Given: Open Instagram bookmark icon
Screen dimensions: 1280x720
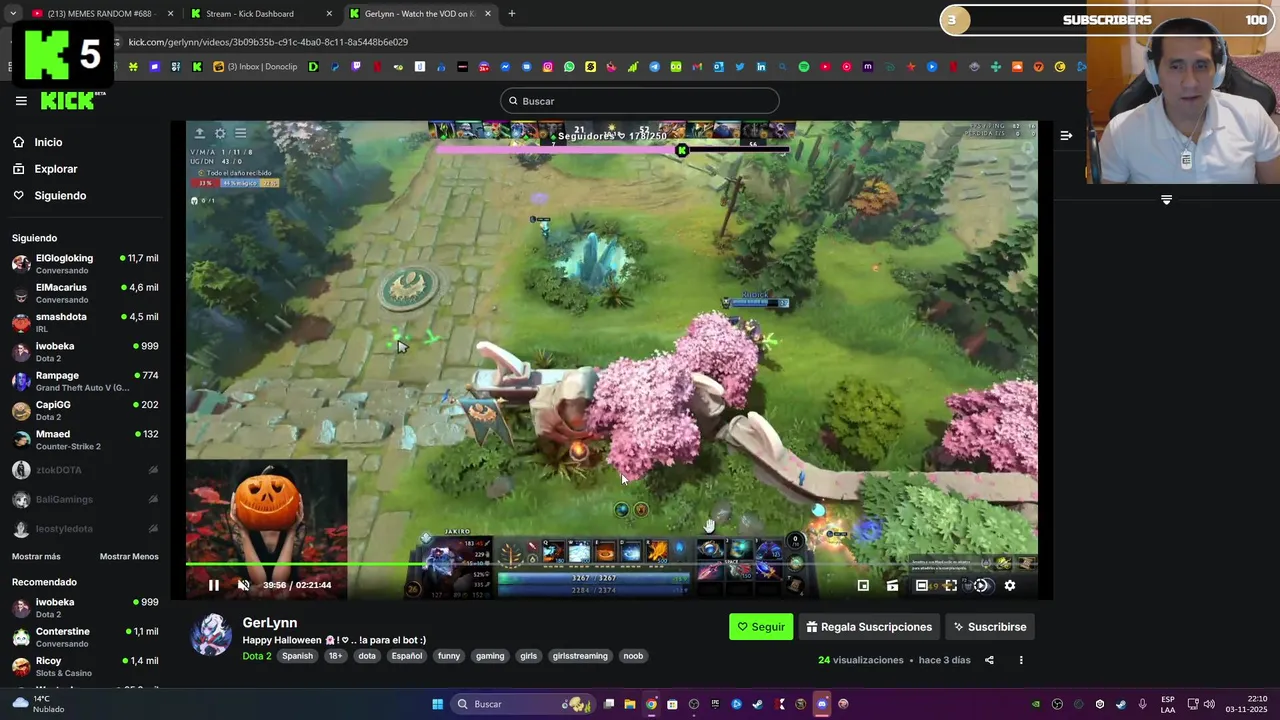Looking at the screenshot, I should tap(548, 67).
